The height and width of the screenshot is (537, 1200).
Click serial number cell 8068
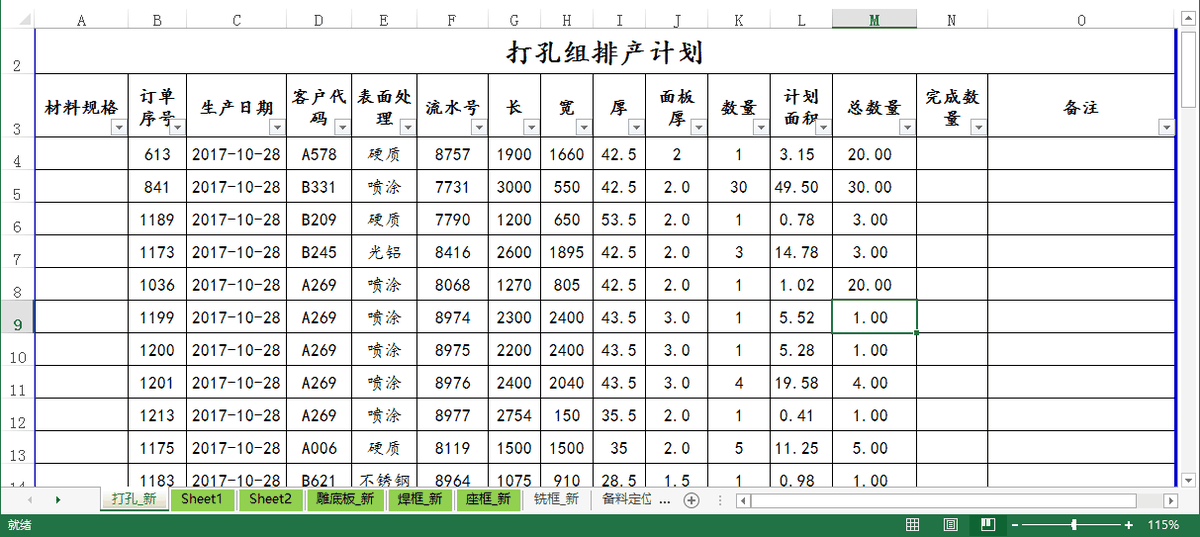452,285
